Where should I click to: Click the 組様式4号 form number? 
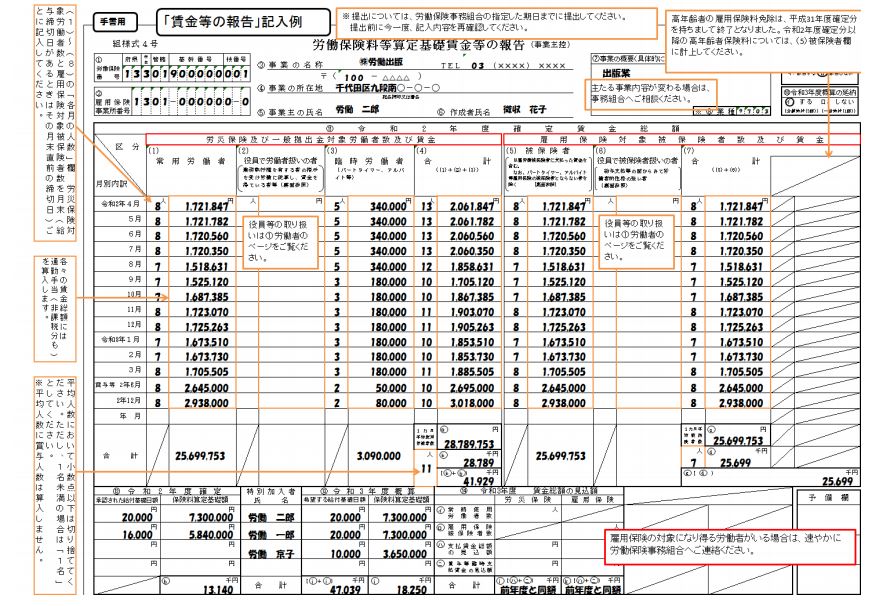point(135,43)
